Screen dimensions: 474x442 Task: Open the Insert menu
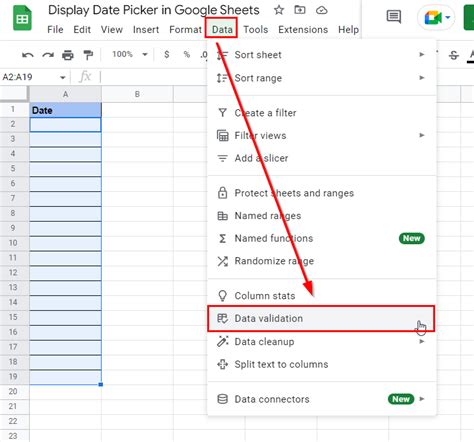point(146,30)
